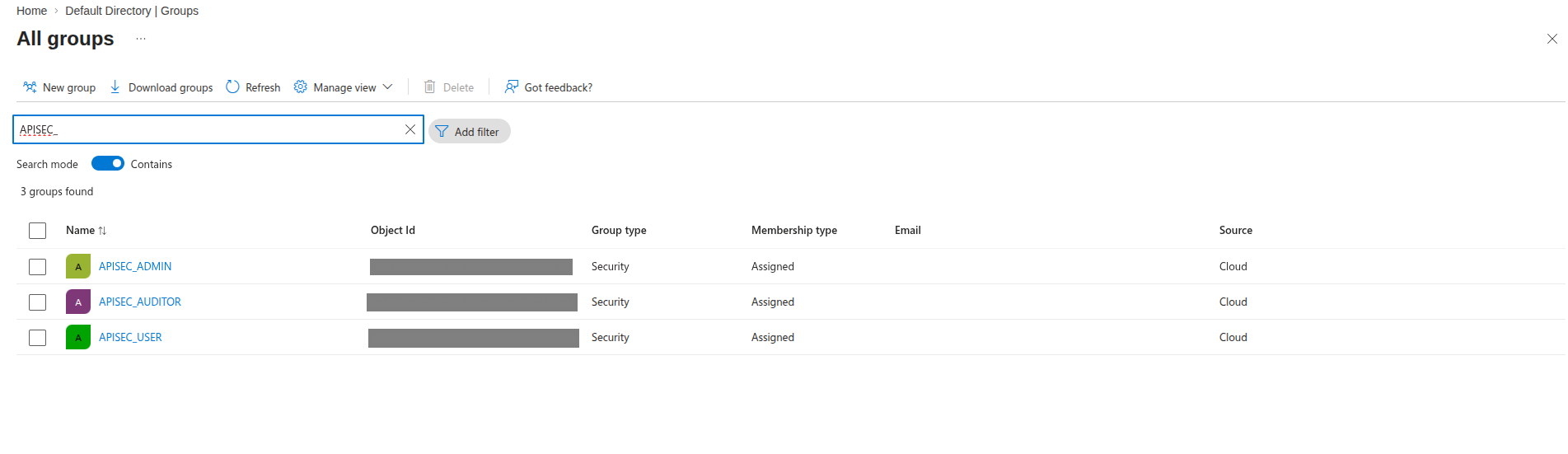Click Security in the APISEC_ADMIN row
The image size is (1568, 454).
pos(611,266)
